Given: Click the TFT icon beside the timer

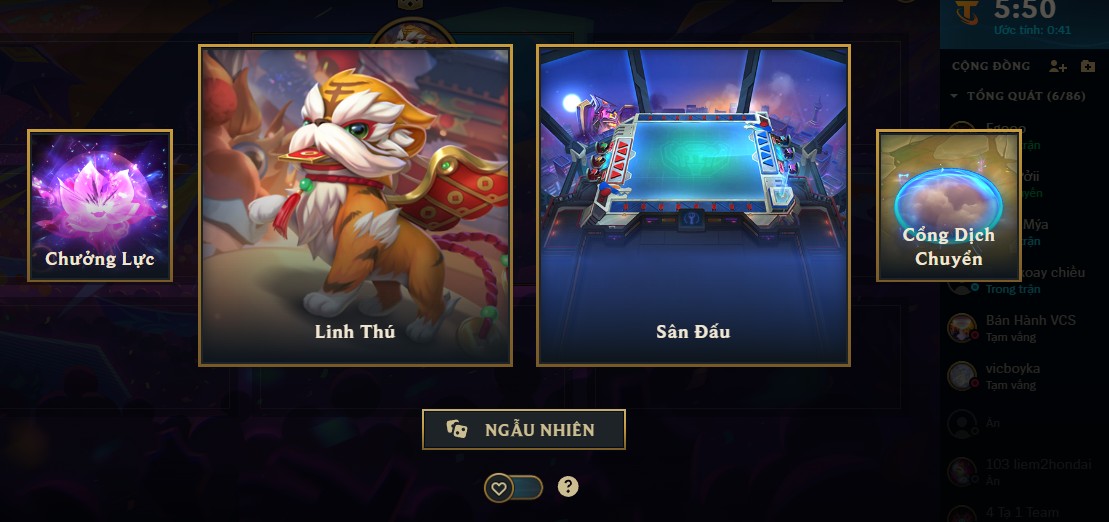Looking at the screenshot, I should pos(965,13).
